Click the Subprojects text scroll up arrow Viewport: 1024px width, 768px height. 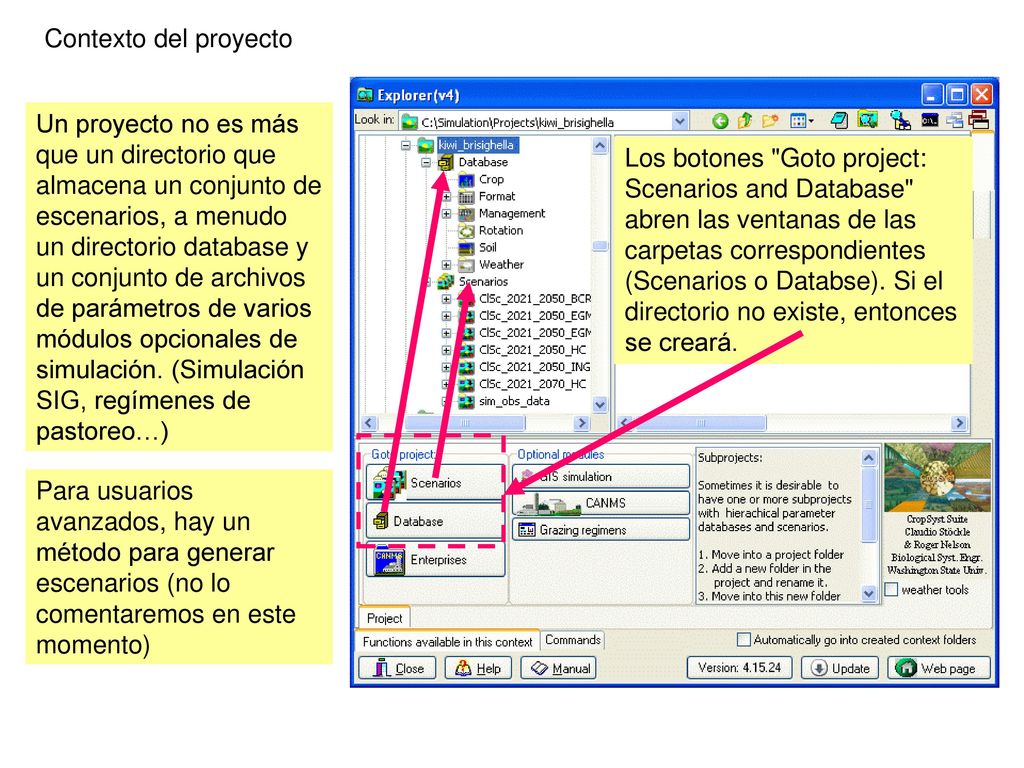[869, 458]
